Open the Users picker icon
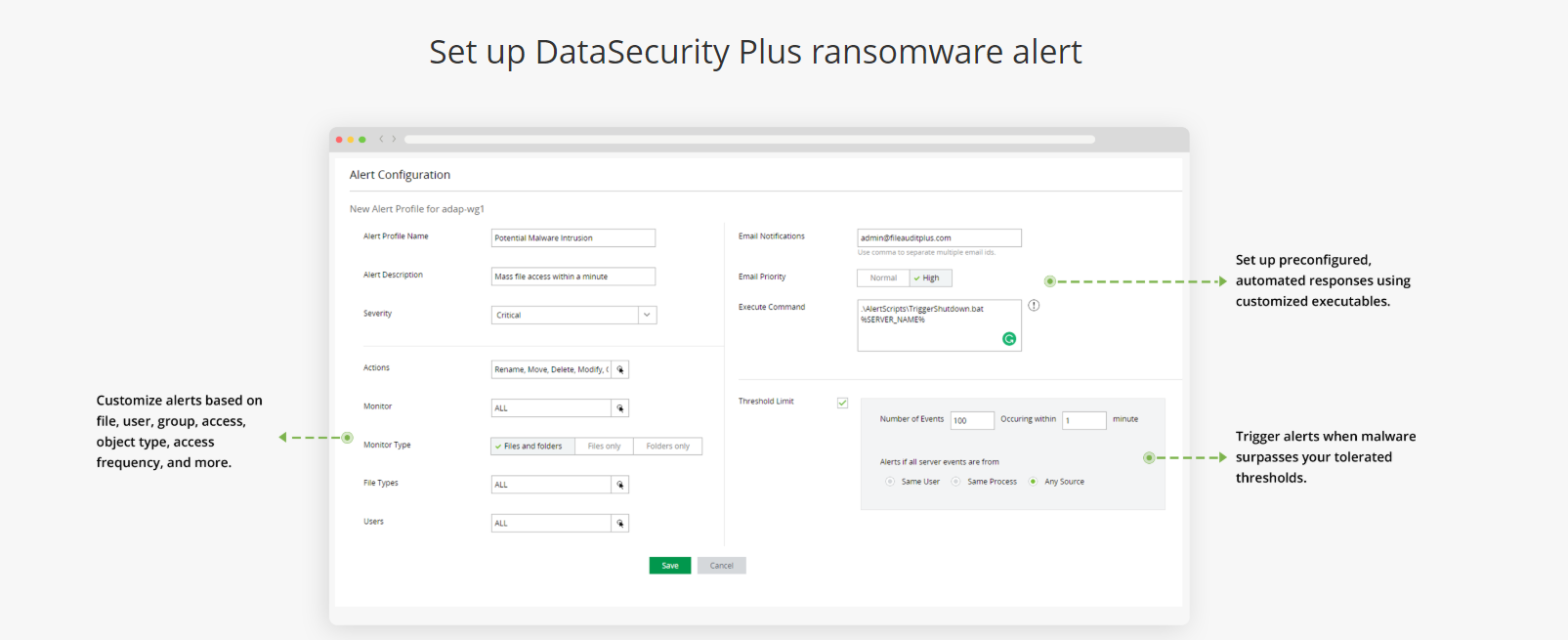1568x640 pixels. point(619,524)
